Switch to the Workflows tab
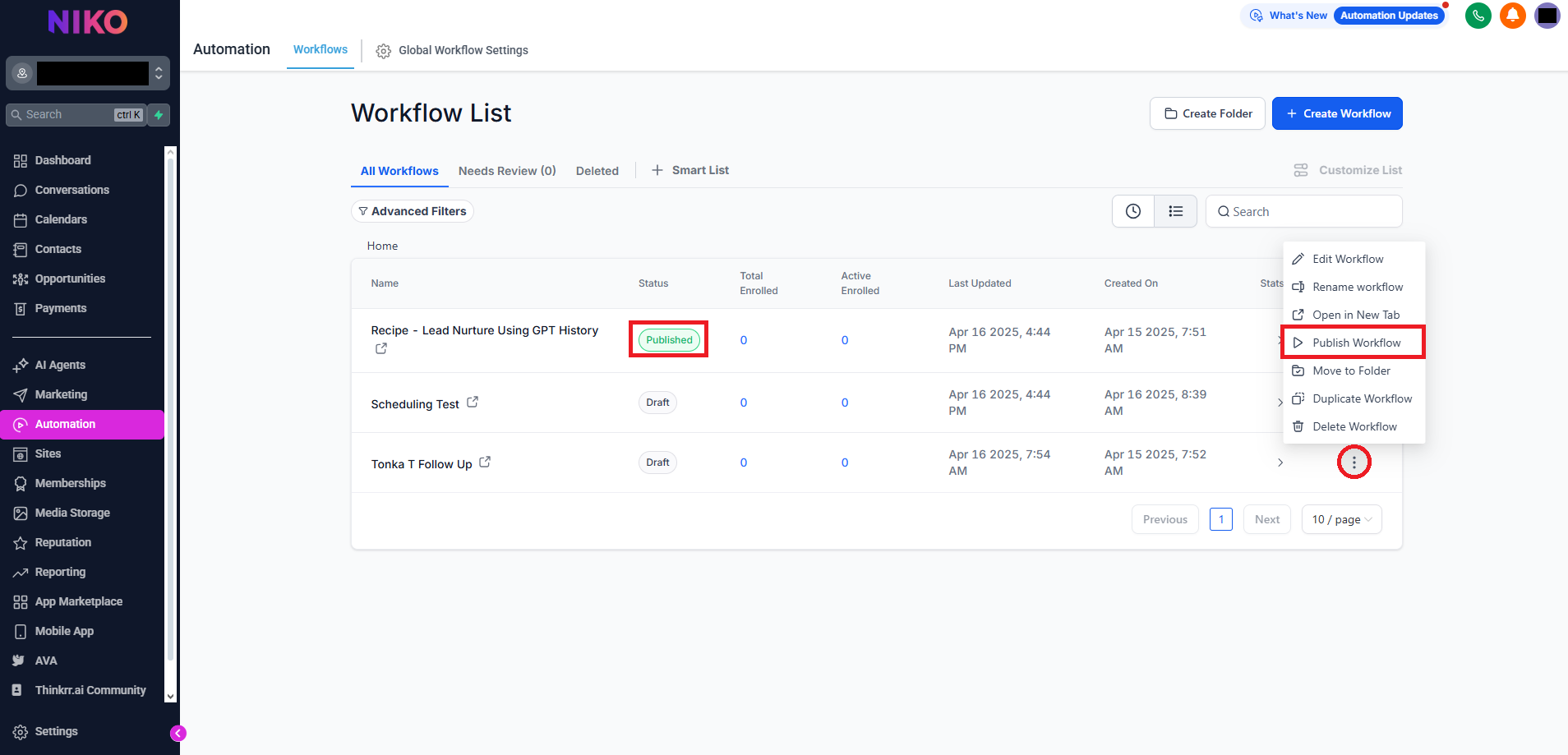Image resolution: width=1568 pixels, height=755 pixels. 321,49
